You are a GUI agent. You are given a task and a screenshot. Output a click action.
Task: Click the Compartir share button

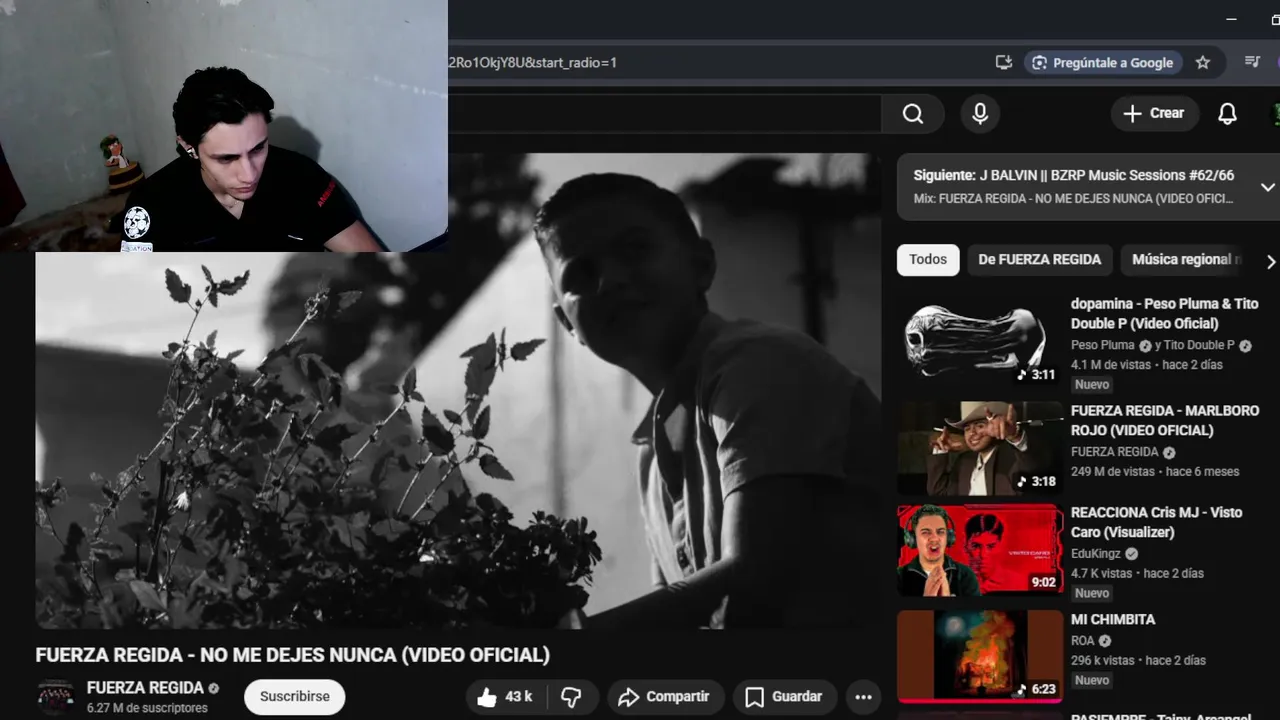pos(664,697)
